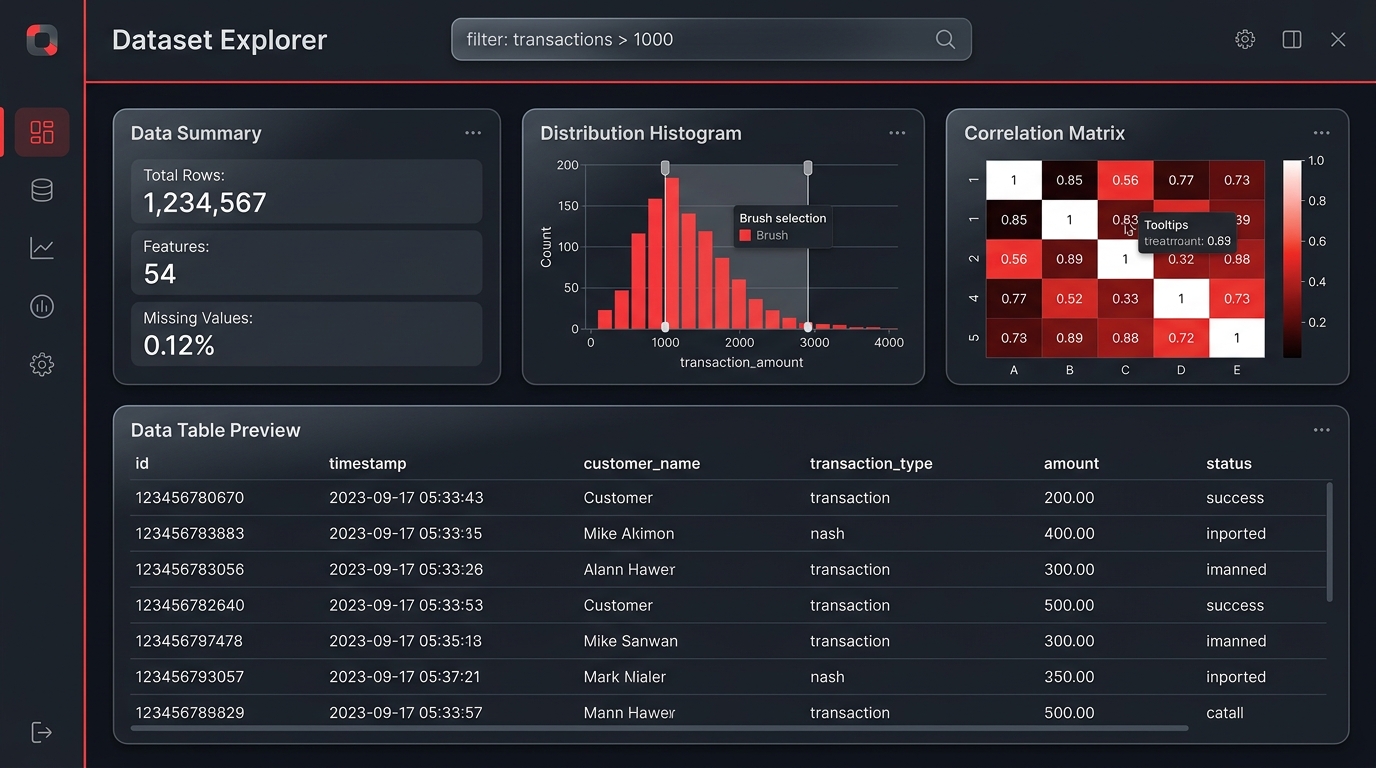The height and width of the screenshot is (768, 1376).
Task: Click the Missing Values figure 0.12%
Action: [x=179, y=346]
